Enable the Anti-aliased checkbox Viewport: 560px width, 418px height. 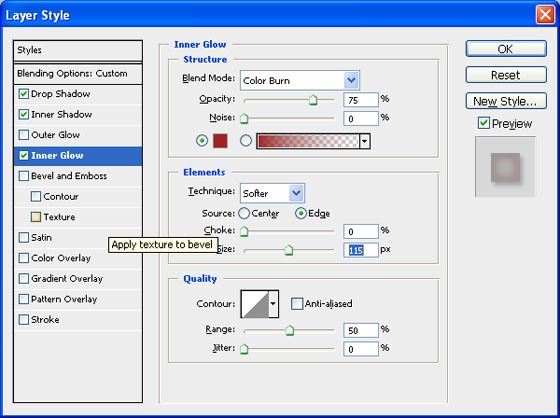296,304
